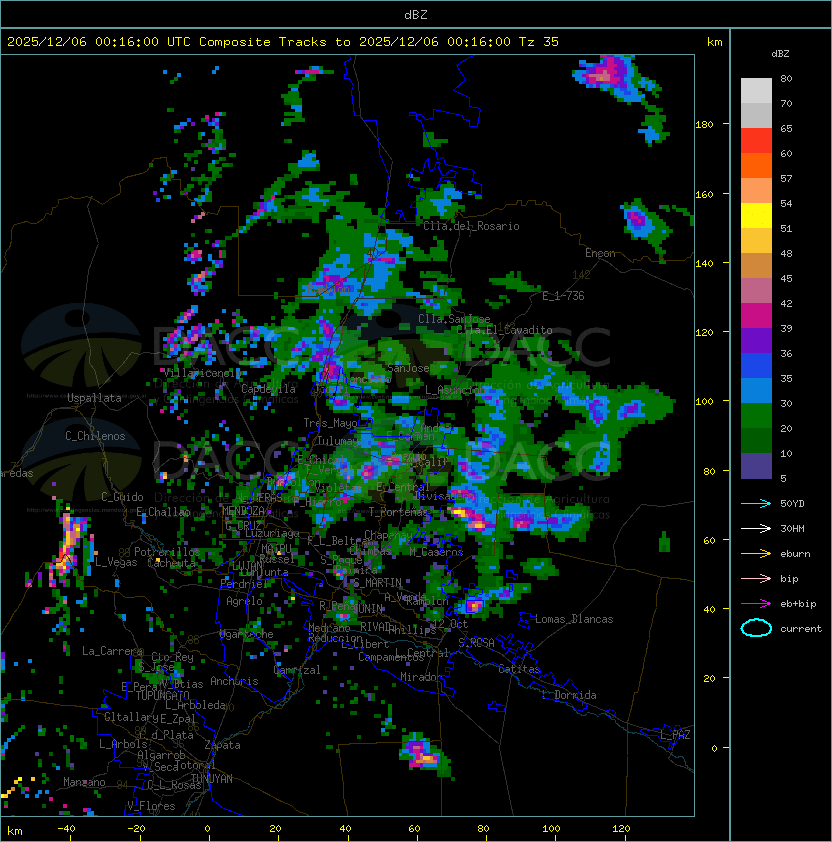This screenshot has width=832, height=842.
Task: Click the 'Clla.del_Rosario' place label
Action: point(471,226)
